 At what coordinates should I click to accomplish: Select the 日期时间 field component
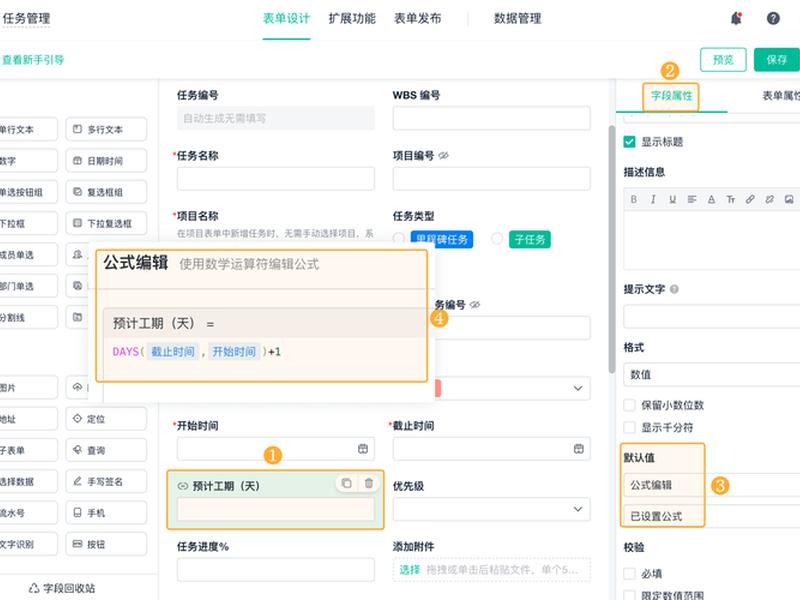point(106,161)
